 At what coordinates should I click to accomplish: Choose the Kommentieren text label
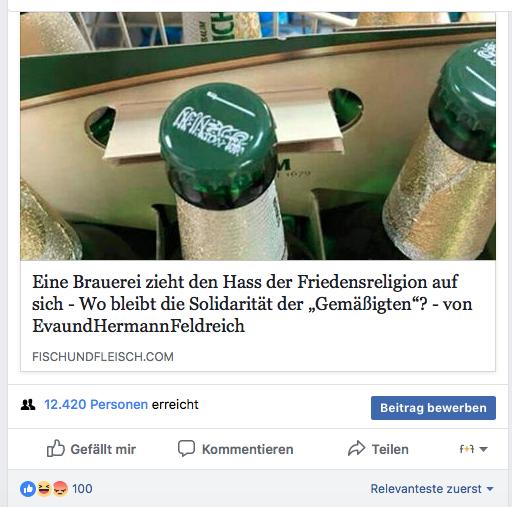[x=248, y=449]
